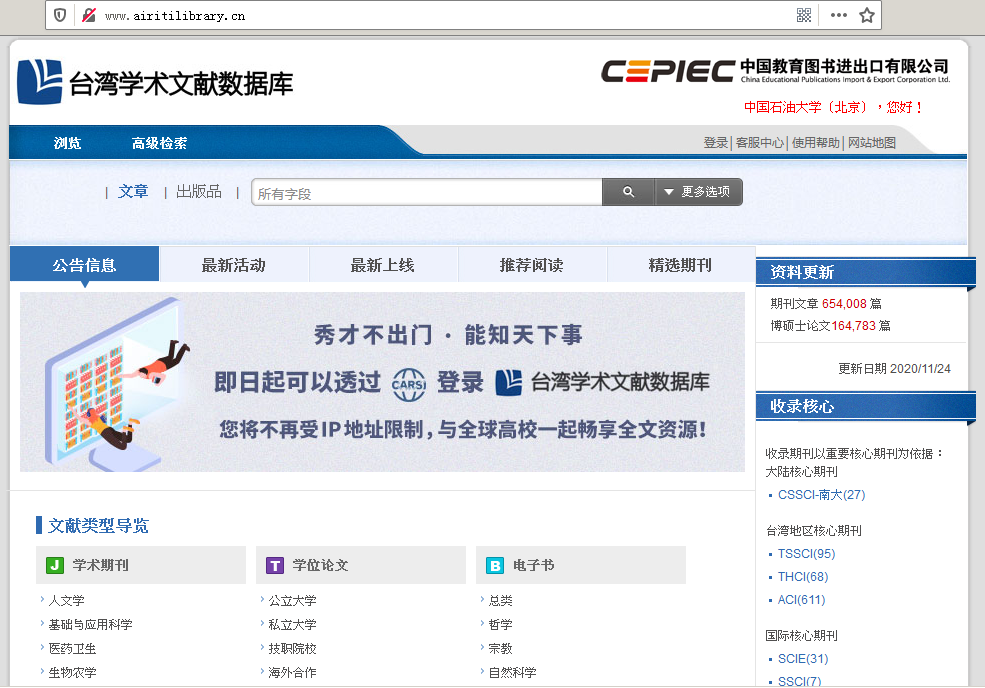Open 高级检索 in the navigation bar

click(159, 143)
